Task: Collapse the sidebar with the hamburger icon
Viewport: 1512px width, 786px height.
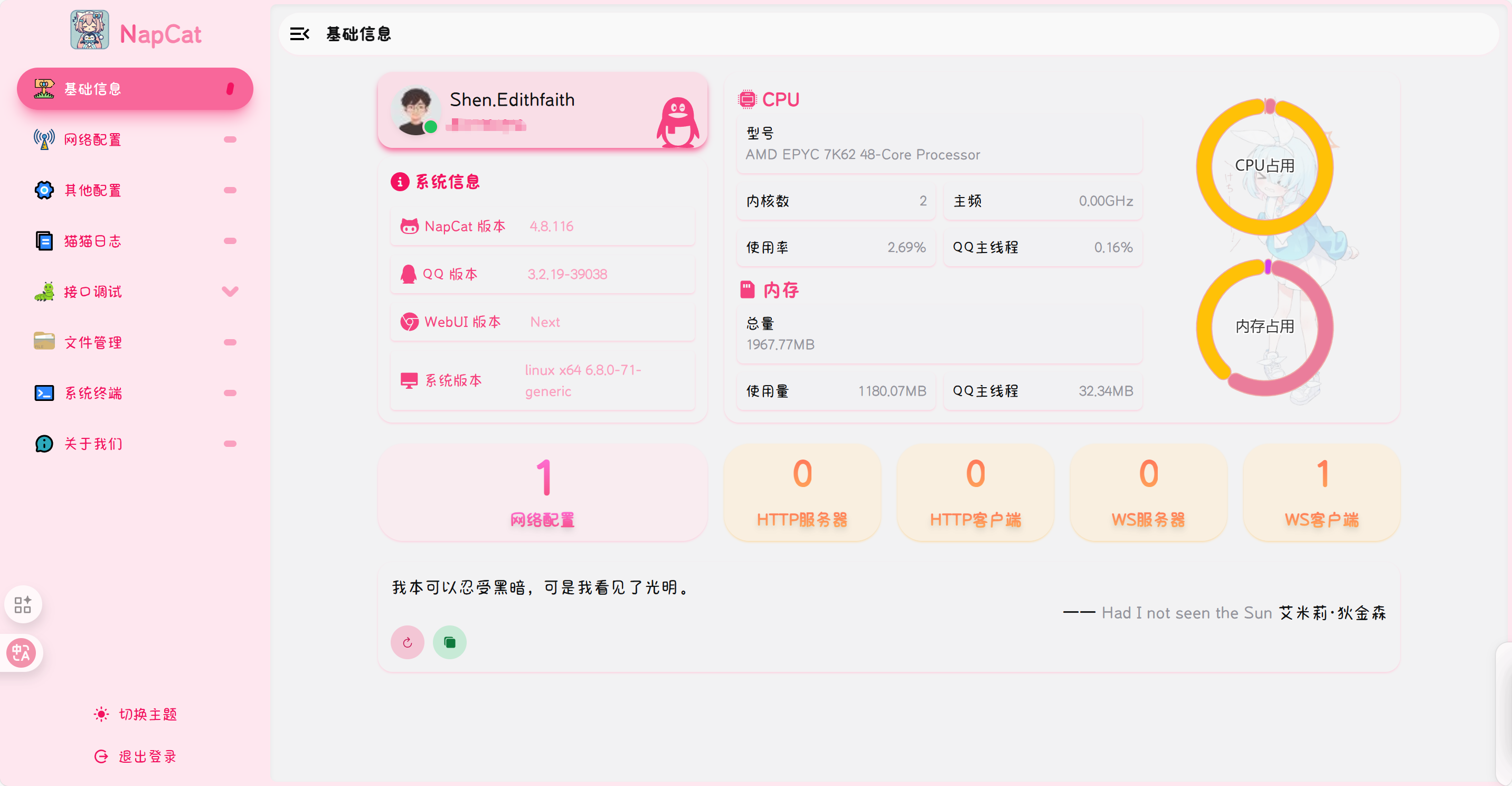Action: (300, 33)
